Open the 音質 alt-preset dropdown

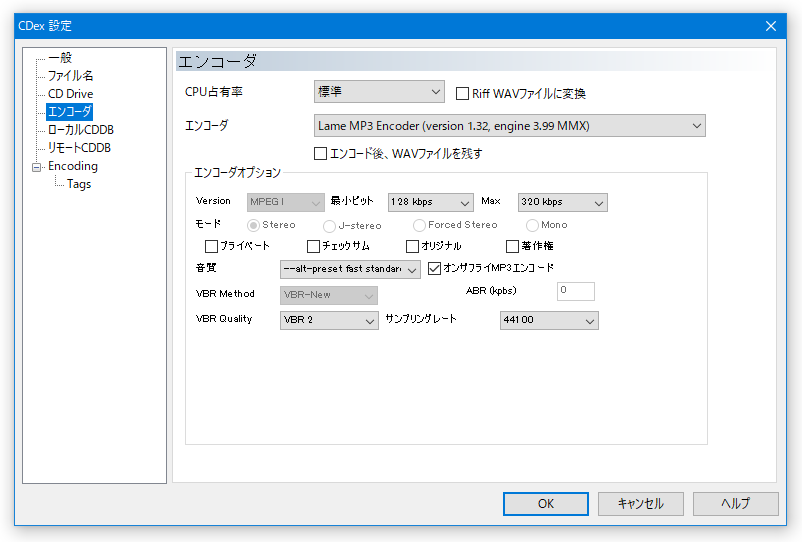(x=350, y=269)
